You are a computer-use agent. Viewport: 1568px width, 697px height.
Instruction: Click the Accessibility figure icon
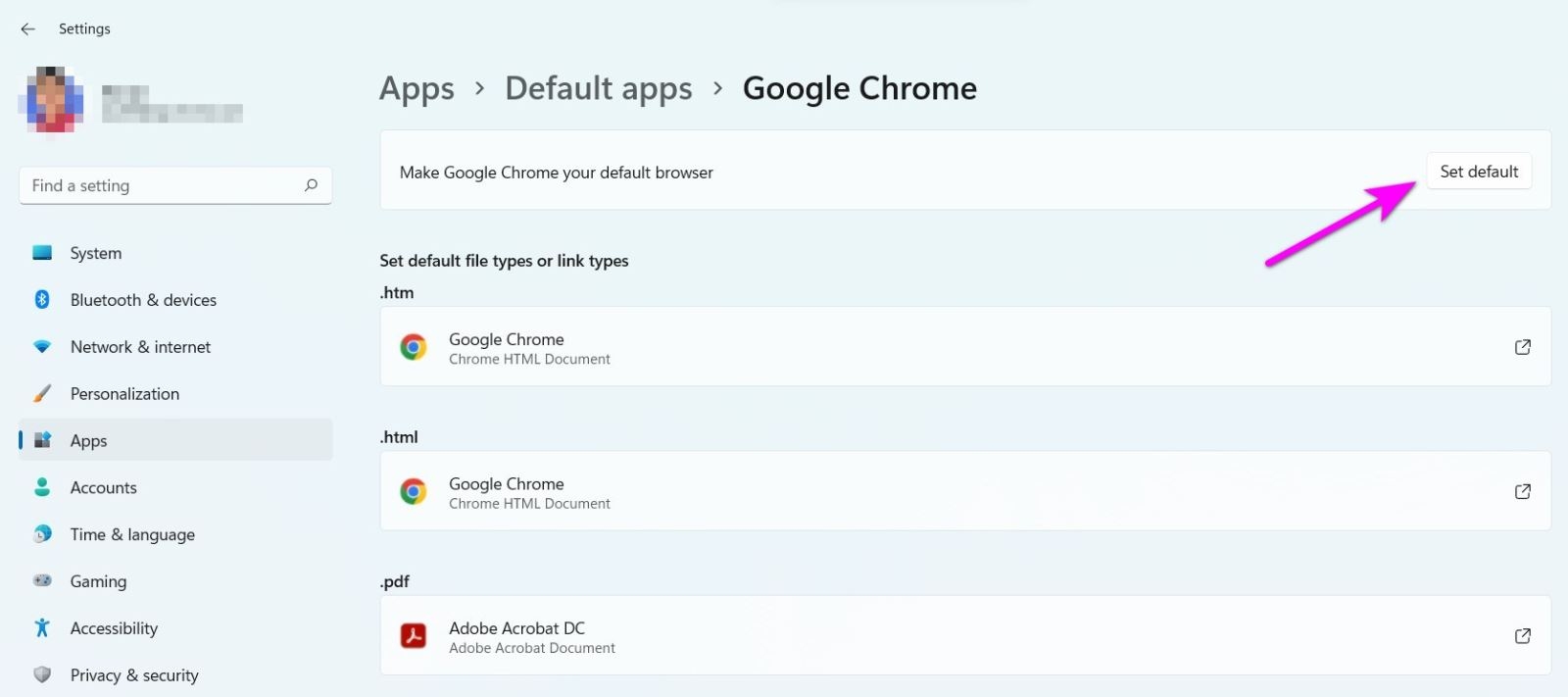(x=42, y=628)
